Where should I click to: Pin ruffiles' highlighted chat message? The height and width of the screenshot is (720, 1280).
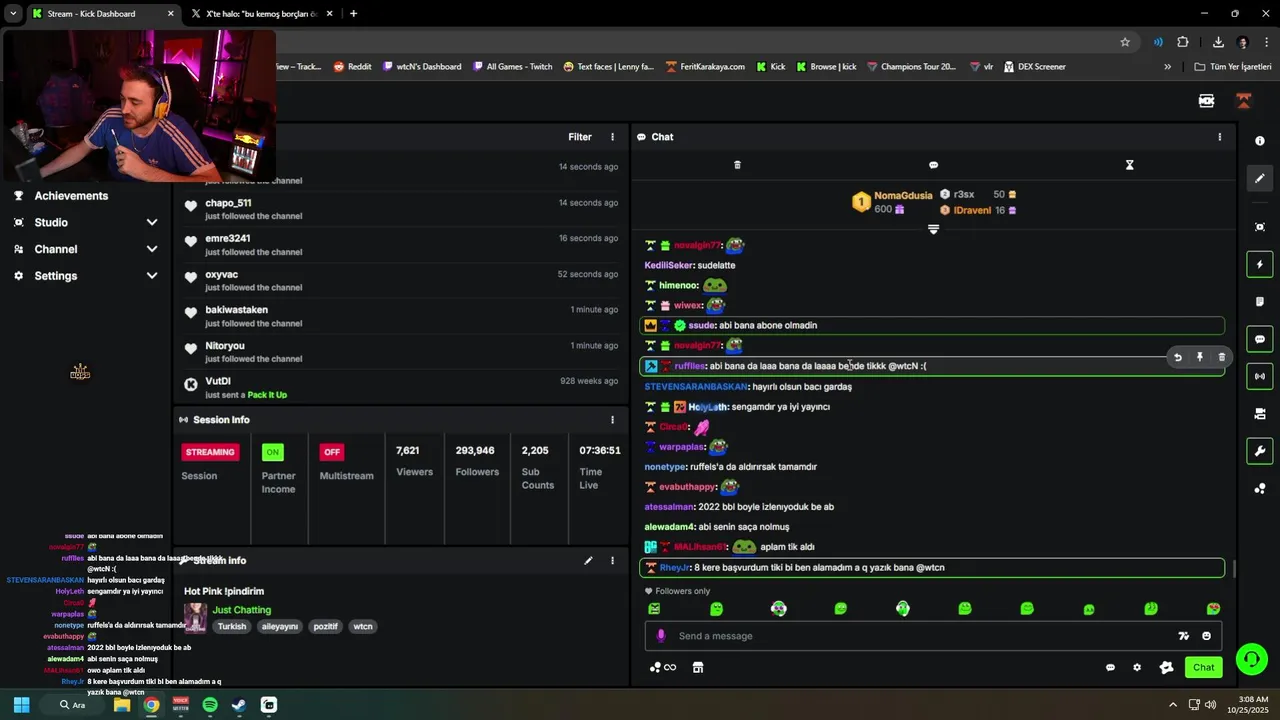coord(1199,357)
